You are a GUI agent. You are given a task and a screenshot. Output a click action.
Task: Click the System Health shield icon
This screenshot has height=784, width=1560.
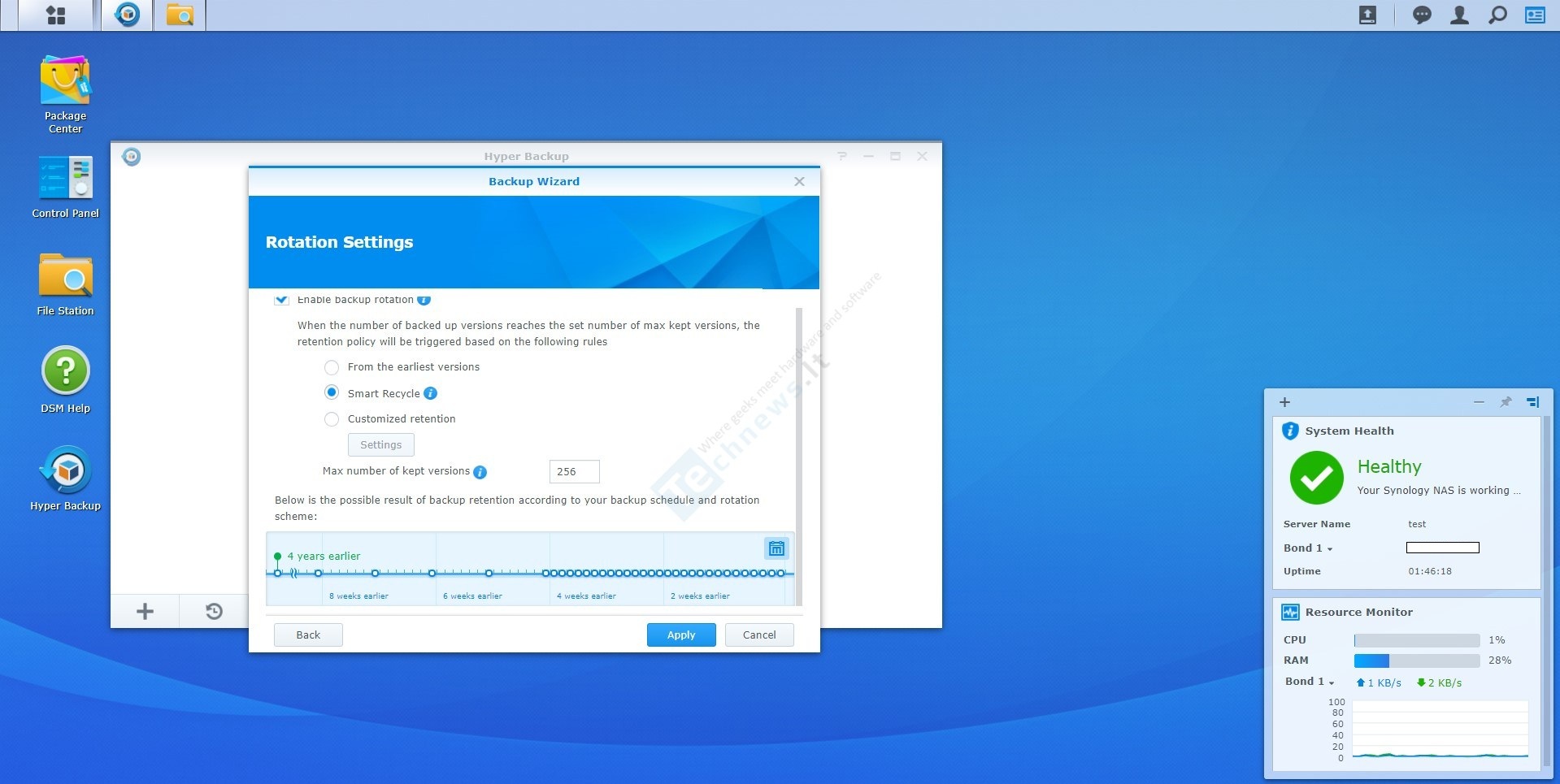[x=1290, y=431]
